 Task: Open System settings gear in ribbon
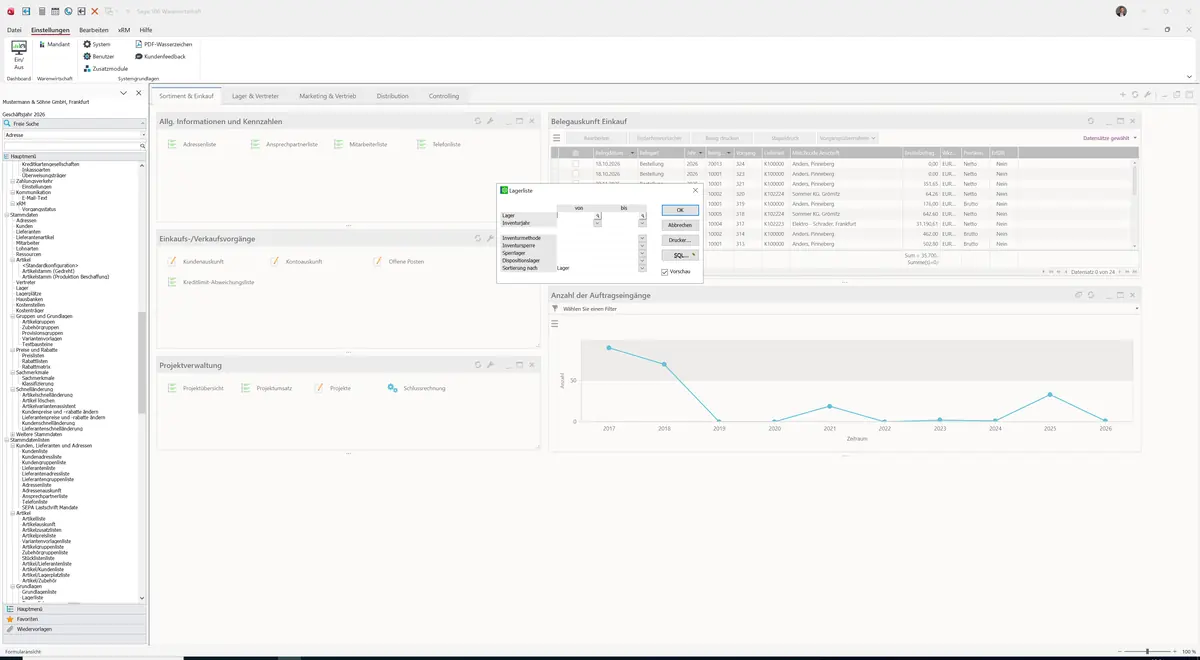pos(97,44)
